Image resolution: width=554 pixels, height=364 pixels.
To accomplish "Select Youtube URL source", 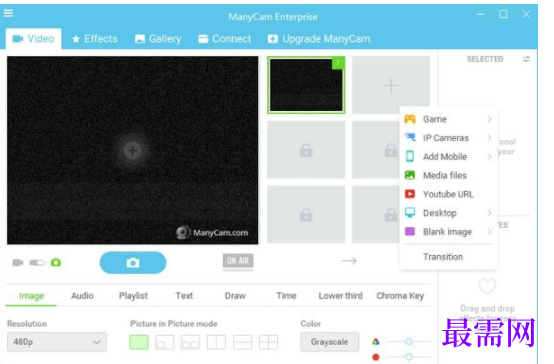I will 448,194.
